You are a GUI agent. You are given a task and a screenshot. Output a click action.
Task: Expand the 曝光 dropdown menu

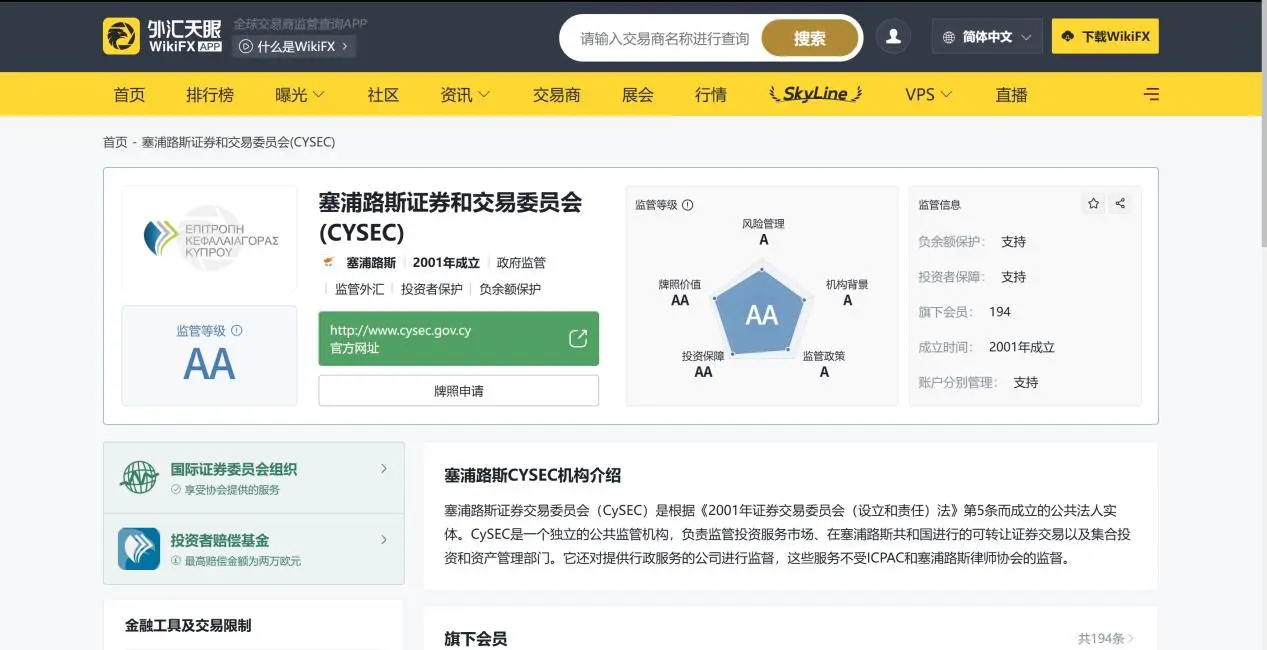coord(300,95)
